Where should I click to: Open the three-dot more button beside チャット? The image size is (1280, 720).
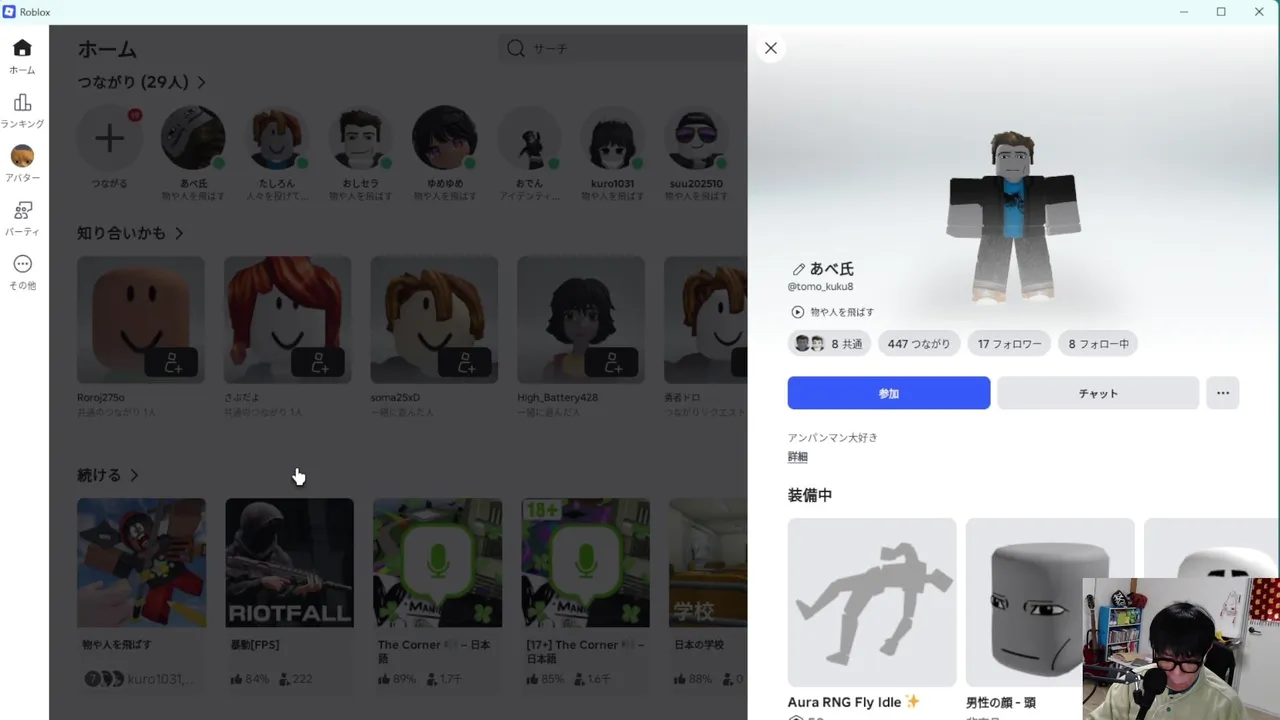(x=1223, y=393)
